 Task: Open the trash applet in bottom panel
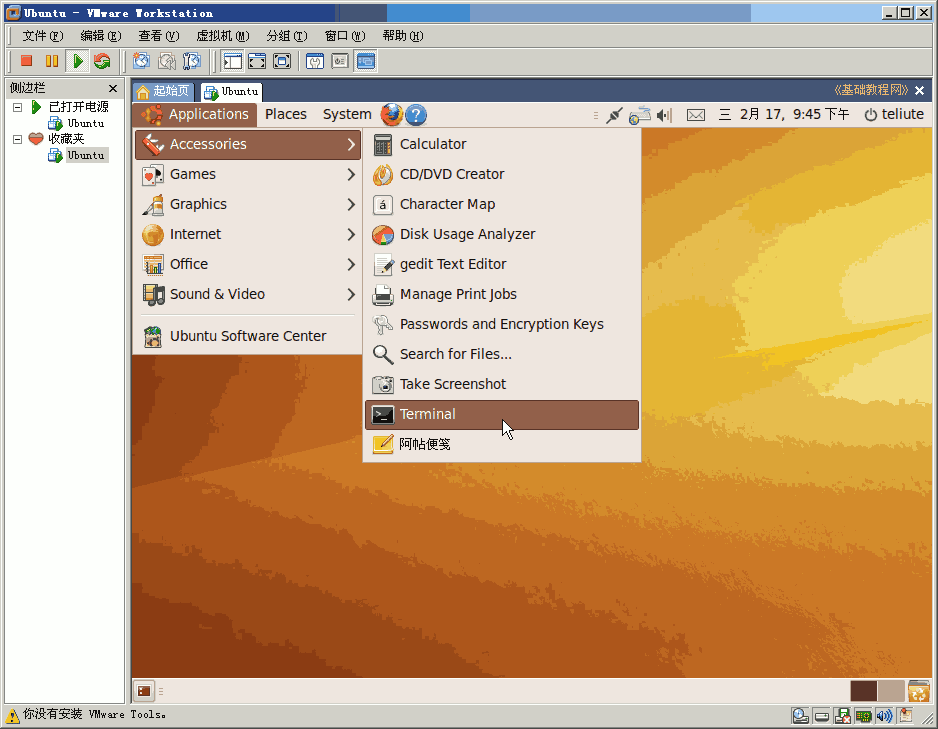(x=919, y=691)
